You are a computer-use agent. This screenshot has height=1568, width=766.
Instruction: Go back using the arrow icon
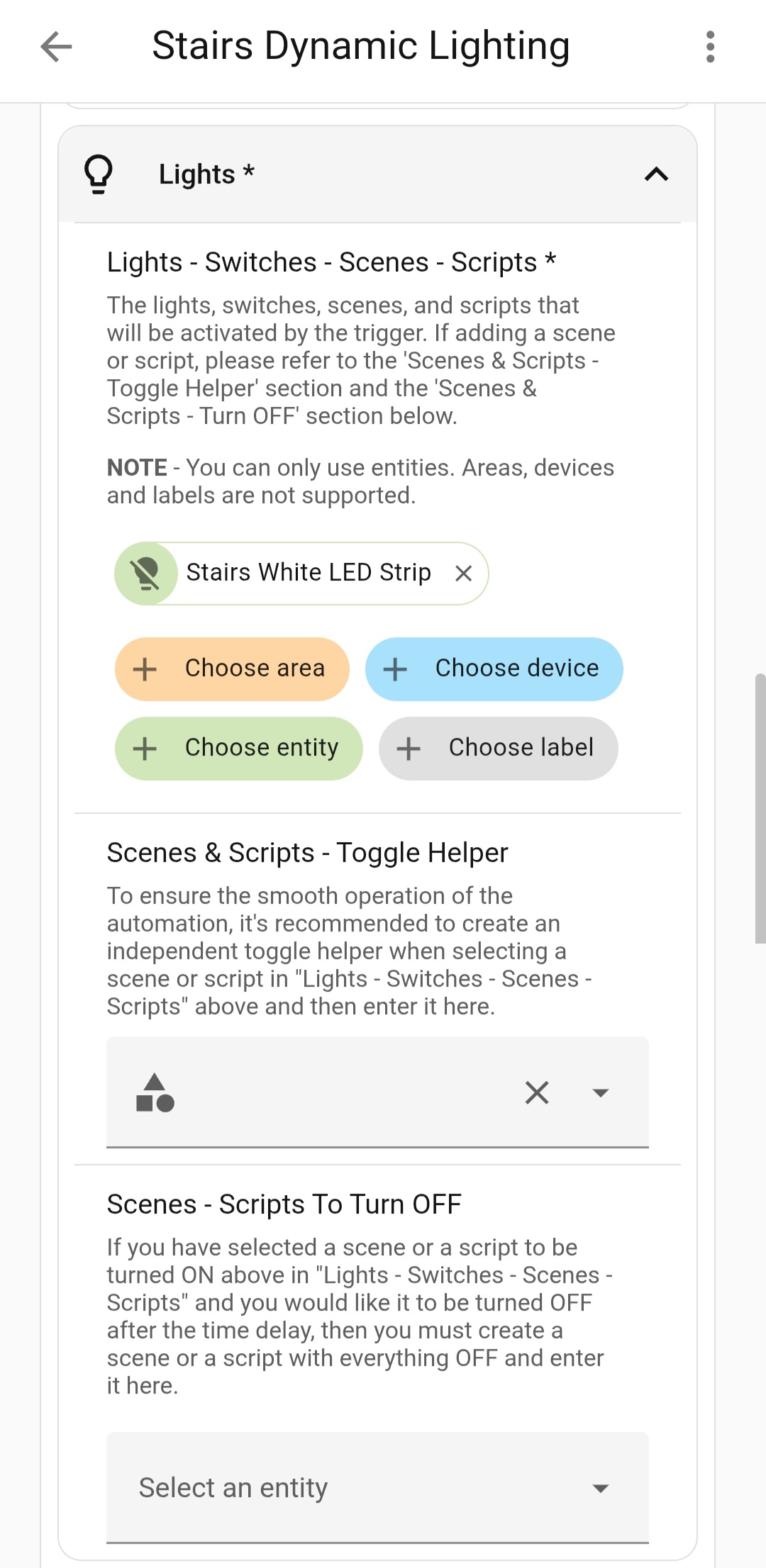pyautogui.click(x=56, y=47)
